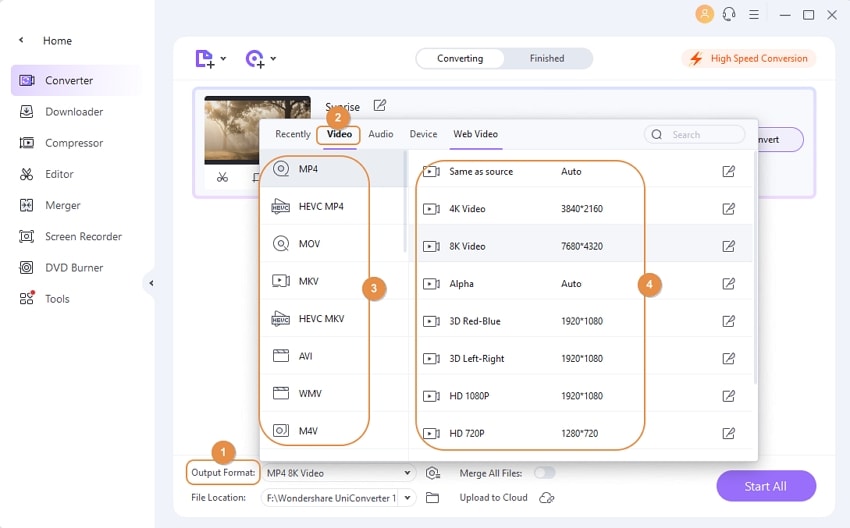
Task: Open the add files dropdown arrow
Action: [x=223, y=59]
